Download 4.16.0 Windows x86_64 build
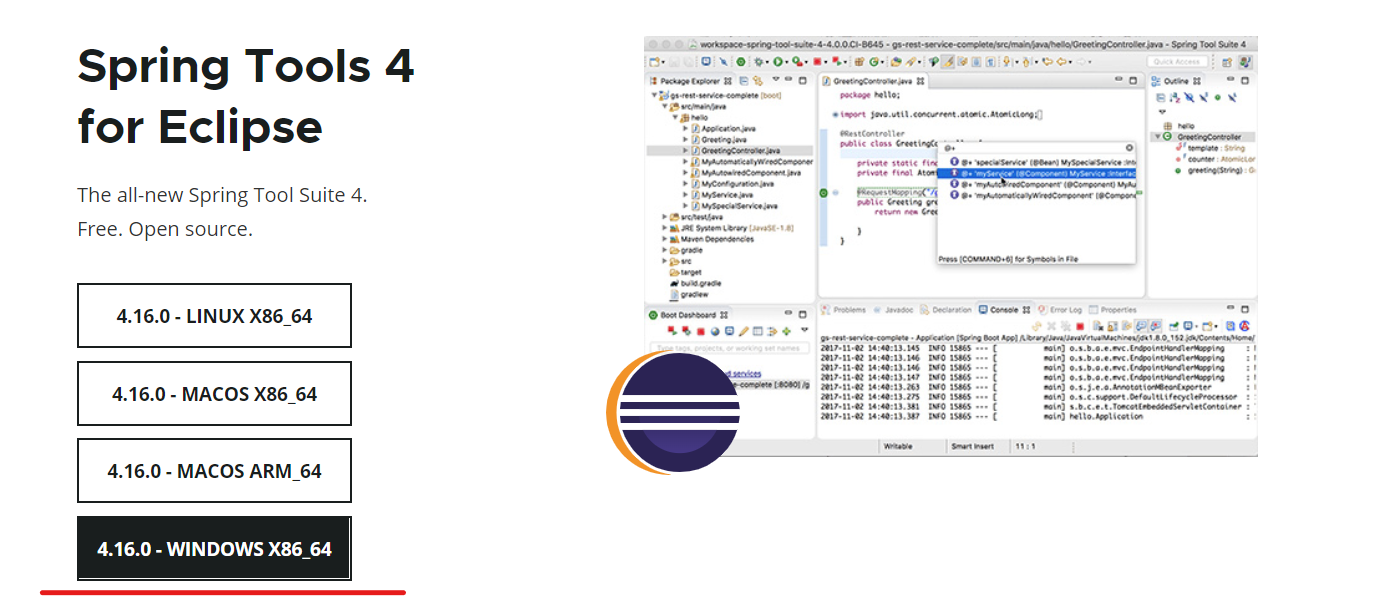 (214, 549)
